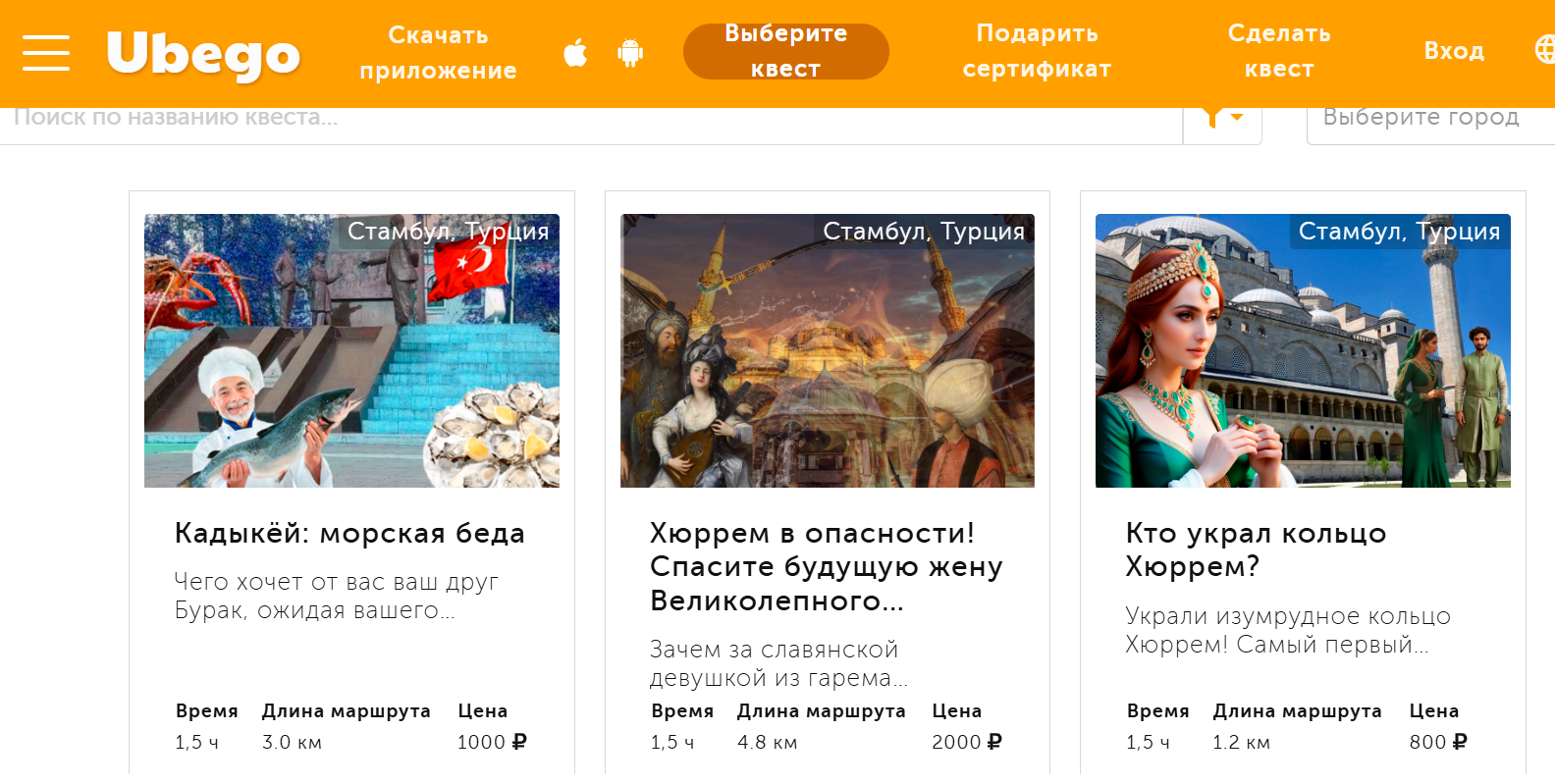The width and height of the screenshot is (1555, 784).
Task: Click Стамбул, Турция tag on third card
Action: [x=1399, y=232]
